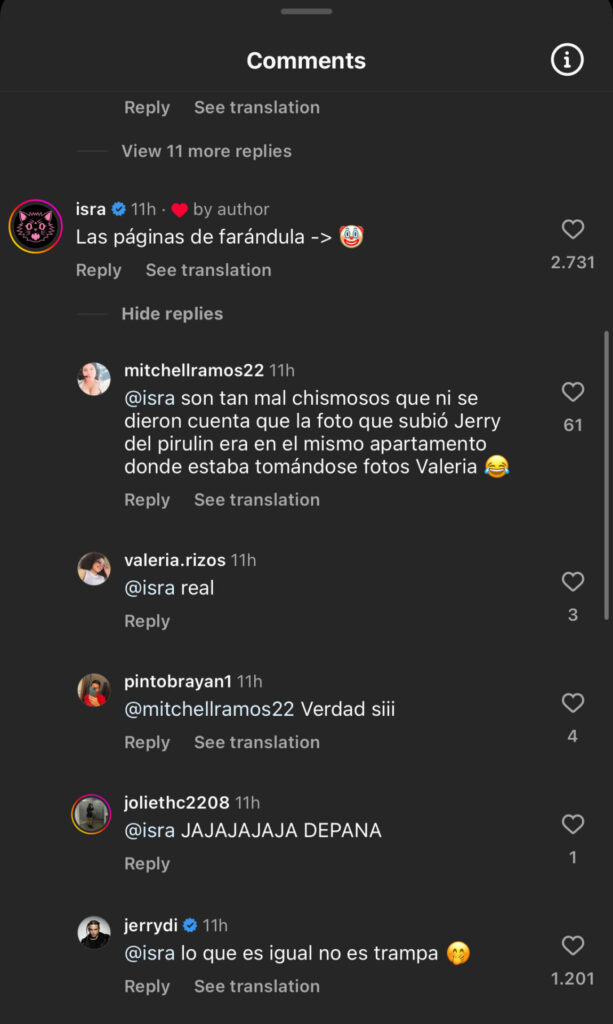
Task: Like mitchellramos22's comment
Action: (573, 392)
